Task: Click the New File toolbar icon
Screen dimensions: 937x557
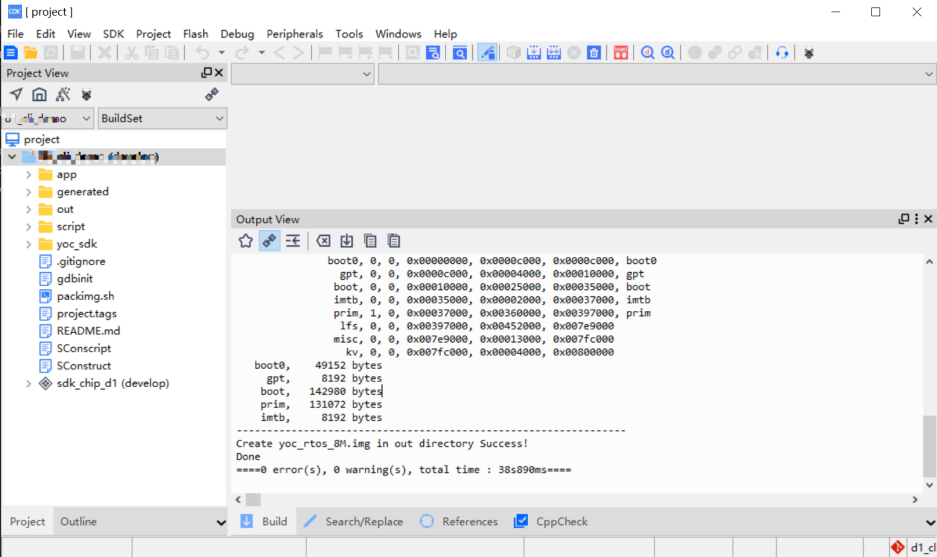Action: click(11, 53)
